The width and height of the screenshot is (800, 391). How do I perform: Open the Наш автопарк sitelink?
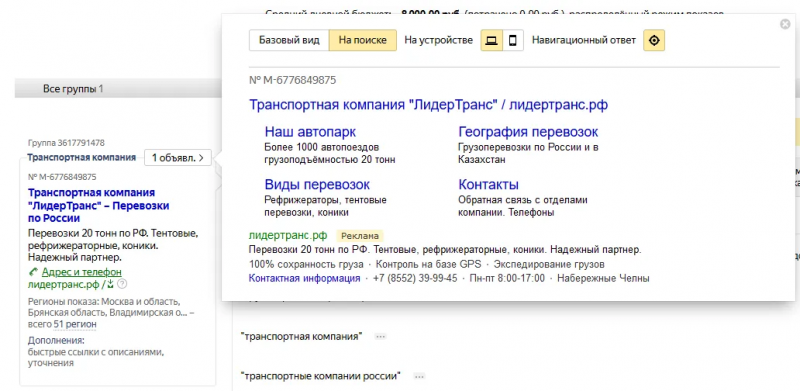(310, 132)
